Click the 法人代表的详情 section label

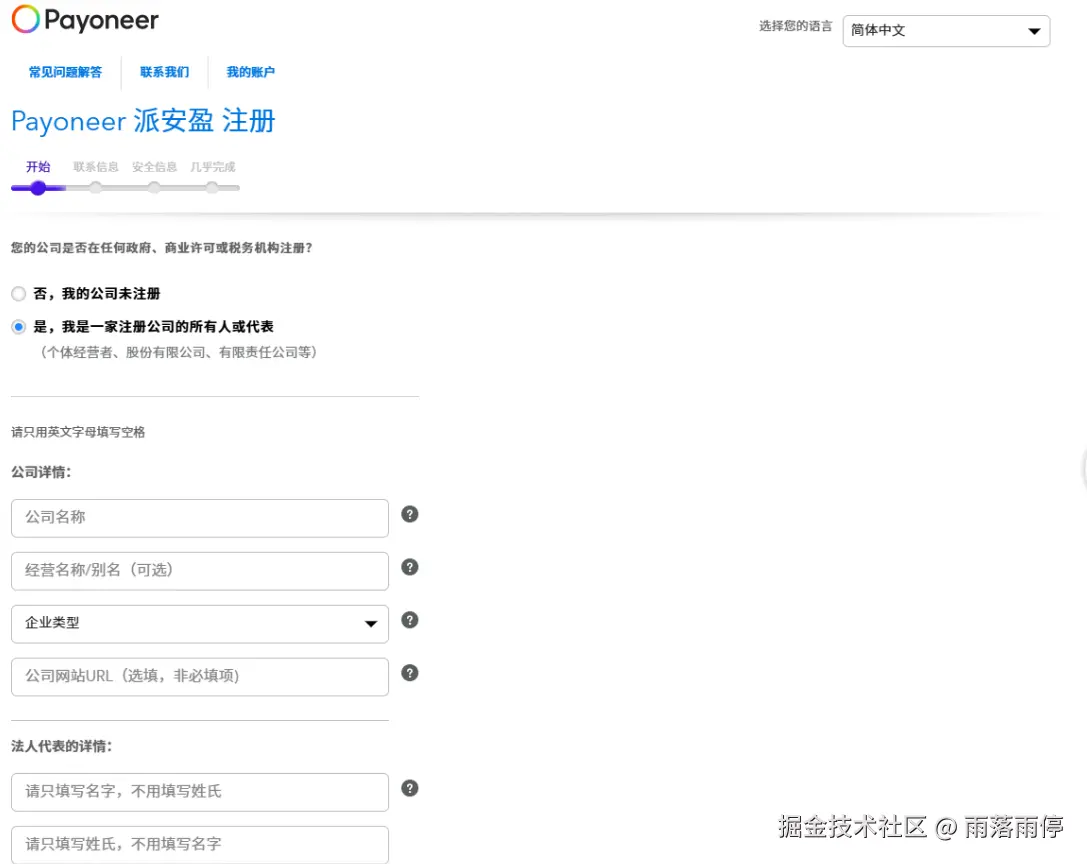(x=62, y=746)
